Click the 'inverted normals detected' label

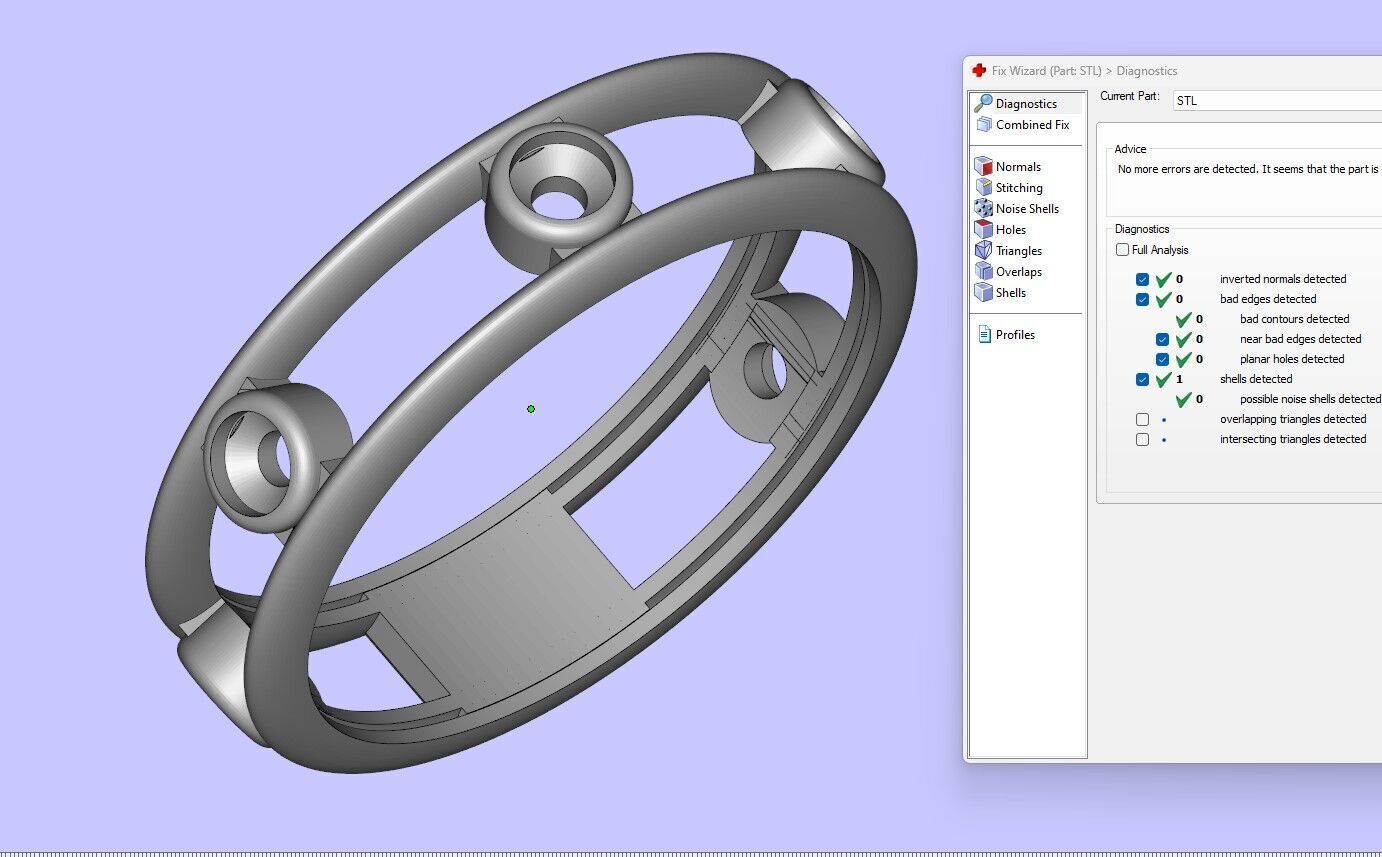click(x=1283, y=279)
